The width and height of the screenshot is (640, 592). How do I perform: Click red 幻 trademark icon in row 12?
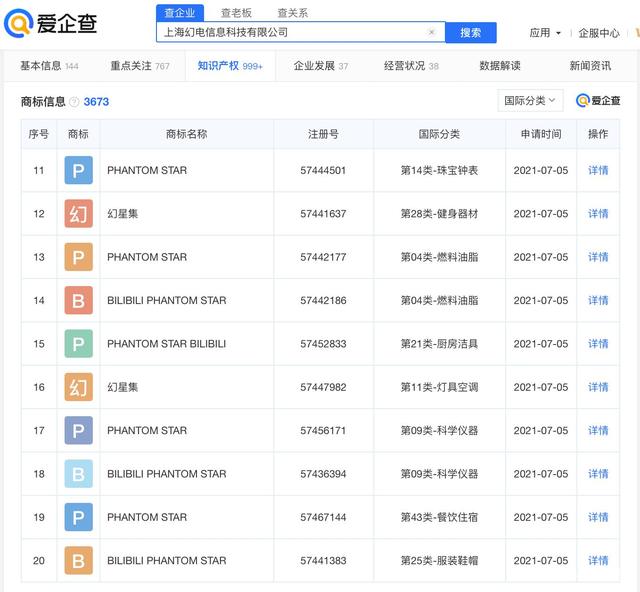click(x=78, y=214)
